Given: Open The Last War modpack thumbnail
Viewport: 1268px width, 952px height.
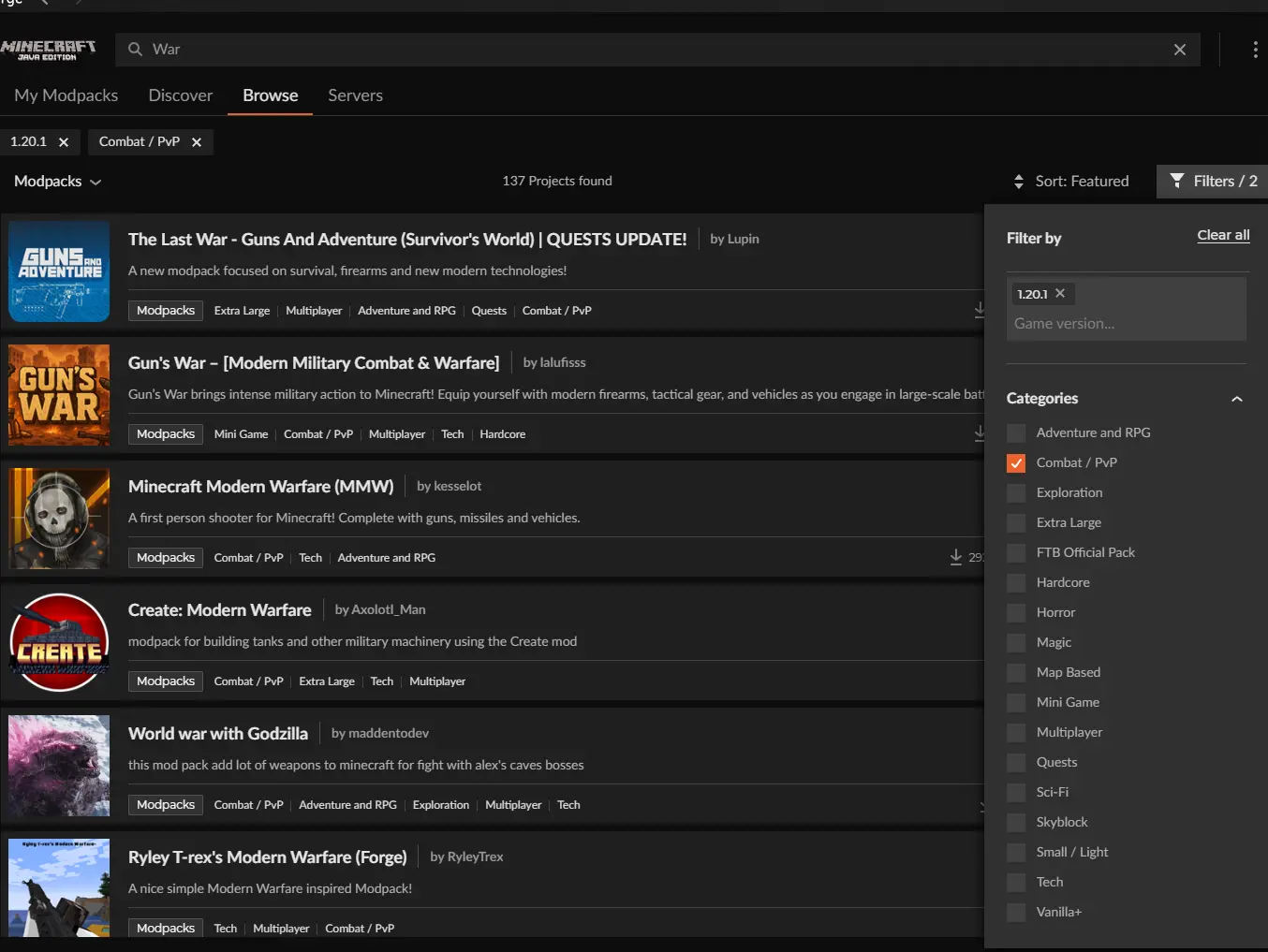Looking at the screenshot, I should point(59,271).
